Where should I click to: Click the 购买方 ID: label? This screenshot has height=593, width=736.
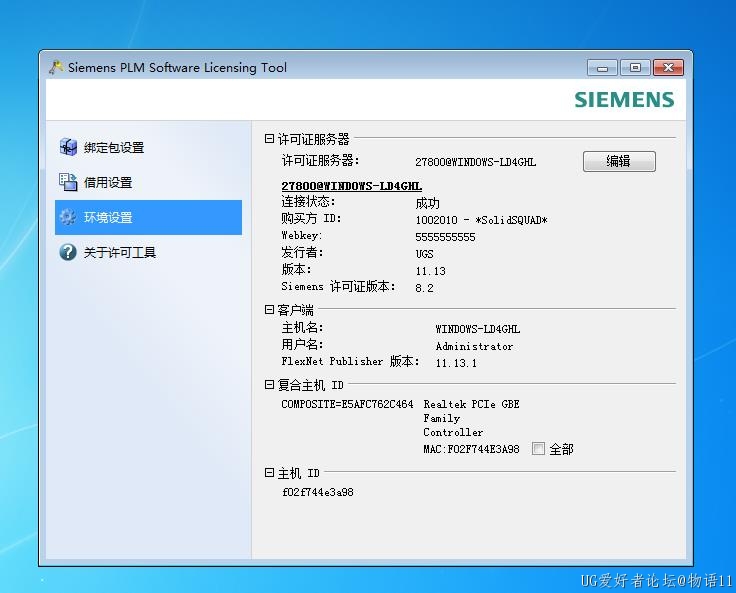pyautogui.click(x=311, y=218)
